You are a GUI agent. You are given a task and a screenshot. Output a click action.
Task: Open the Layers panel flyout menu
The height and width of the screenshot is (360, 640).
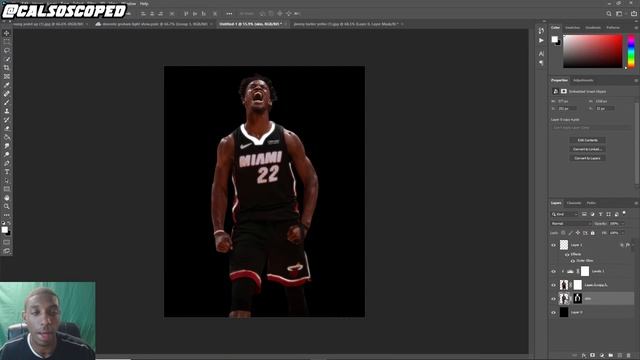[636, 203]
